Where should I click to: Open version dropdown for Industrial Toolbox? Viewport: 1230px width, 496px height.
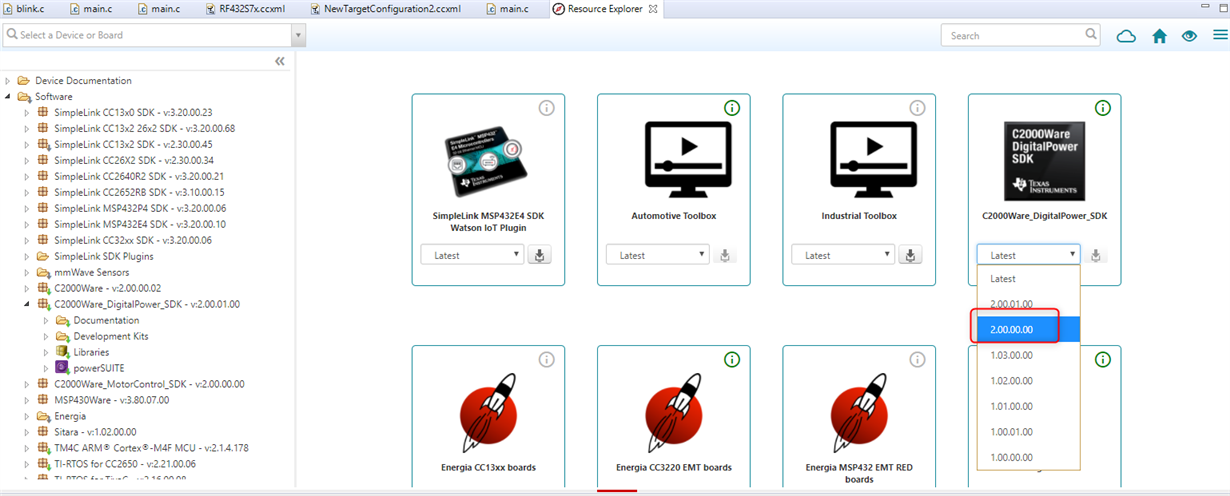pos(842,255)
